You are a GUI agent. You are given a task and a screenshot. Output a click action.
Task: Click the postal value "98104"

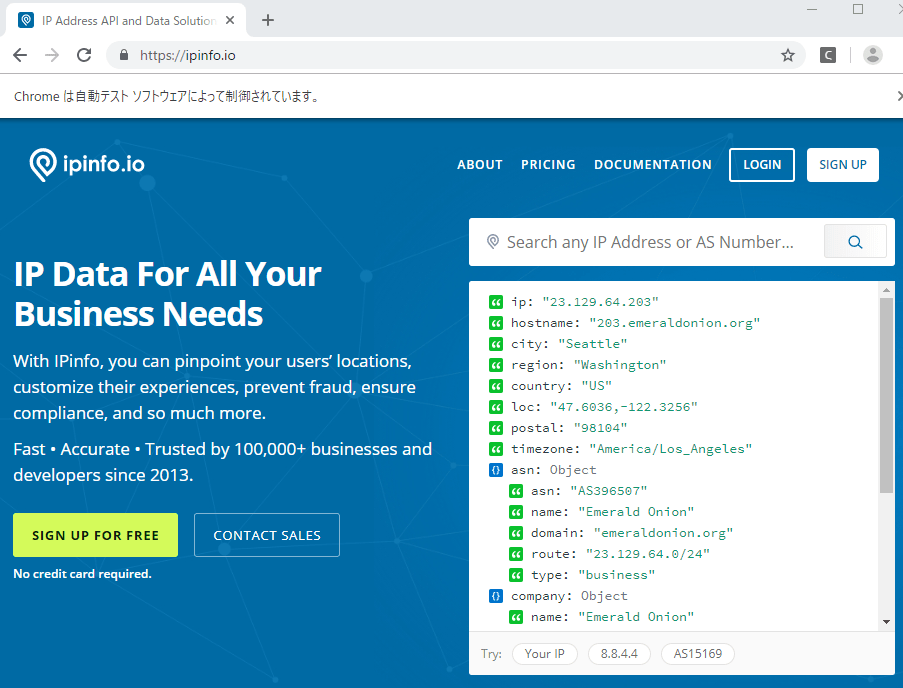[600, 428]
